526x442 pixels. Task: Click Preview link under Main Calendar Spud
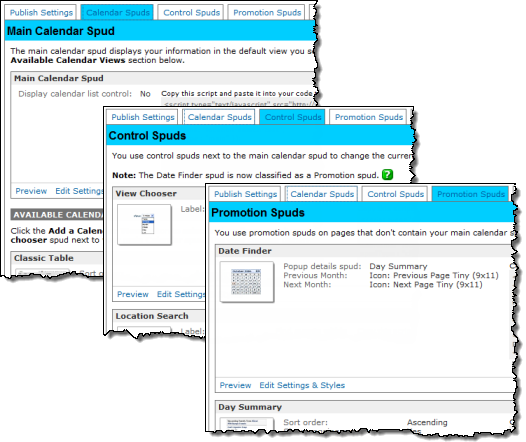point(31,191)
